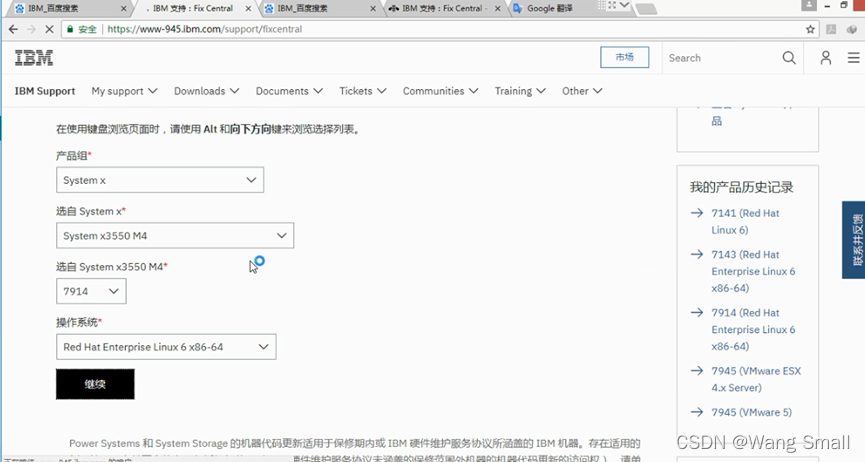
Task: Click the black 继续 button
Action: point(95,384)
